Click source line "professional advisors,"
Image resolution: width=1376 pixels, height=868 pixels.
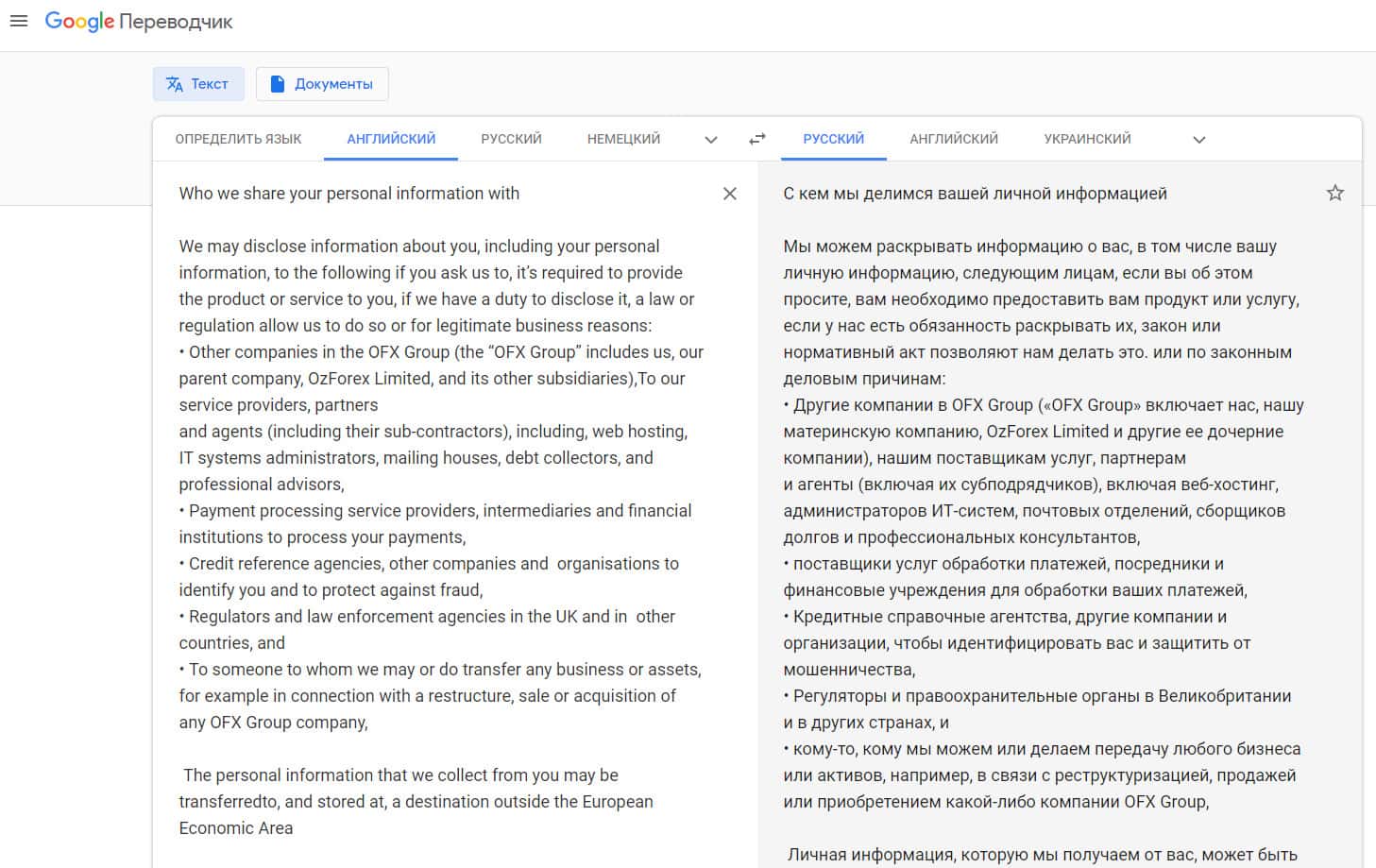[262, 485]
